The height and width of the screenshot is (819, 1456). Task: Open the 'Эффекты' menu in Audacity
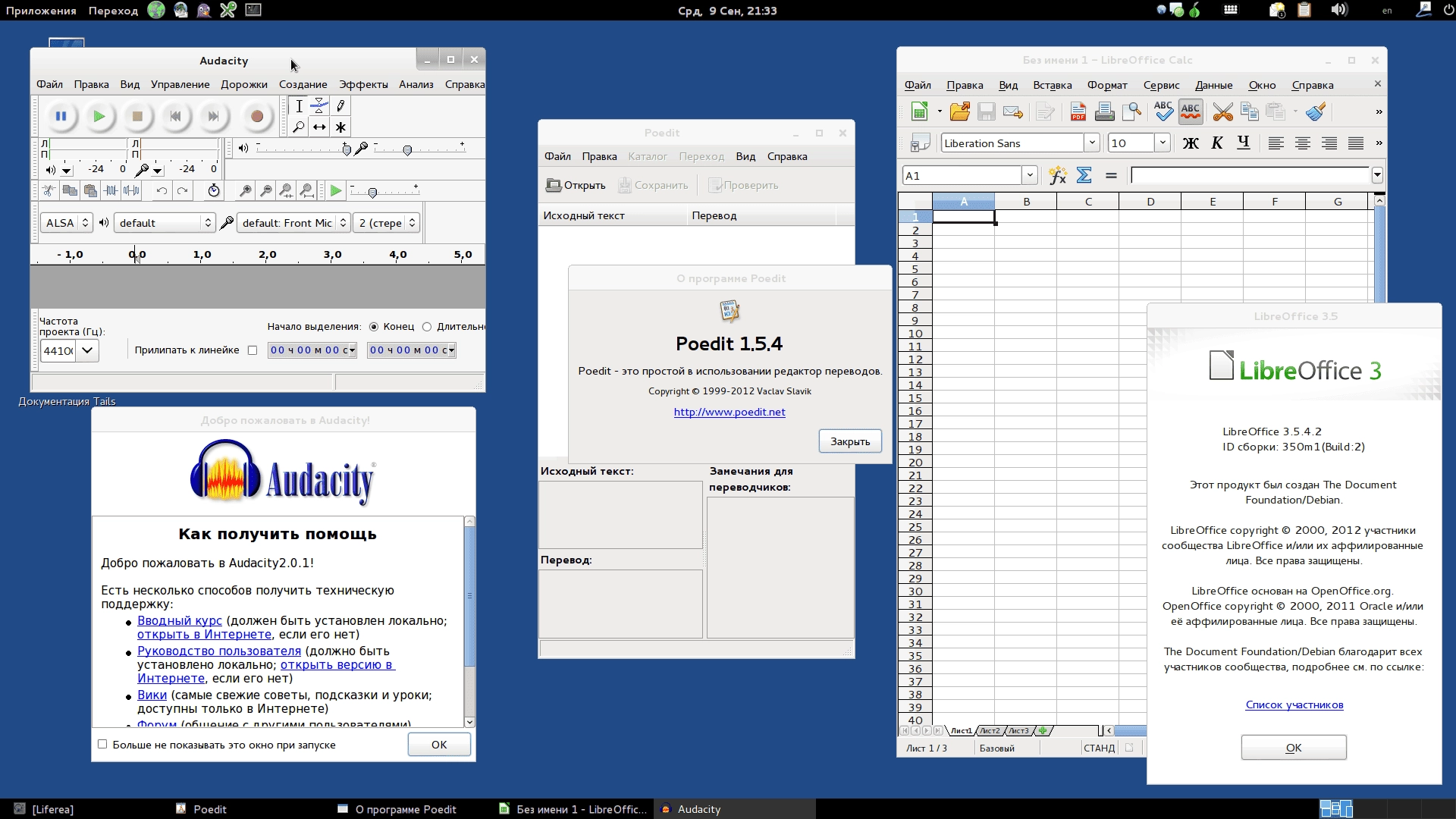[363, 85]
